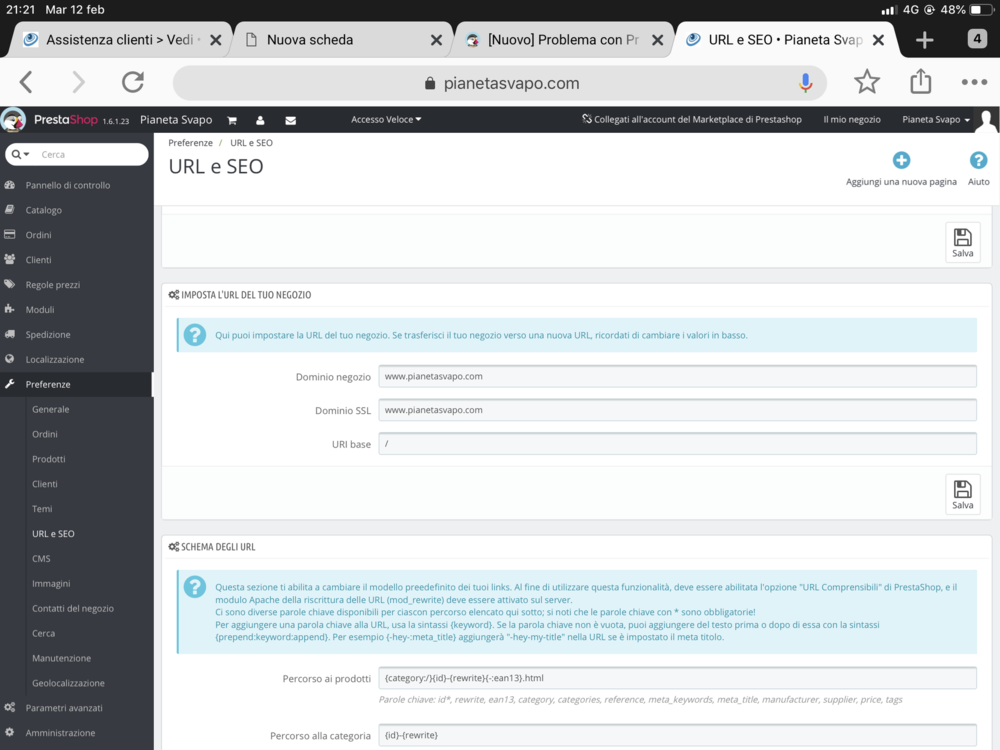Open the shopping cart orders icon
Screen dimensions: 1000x750
(x=232, y=121)
